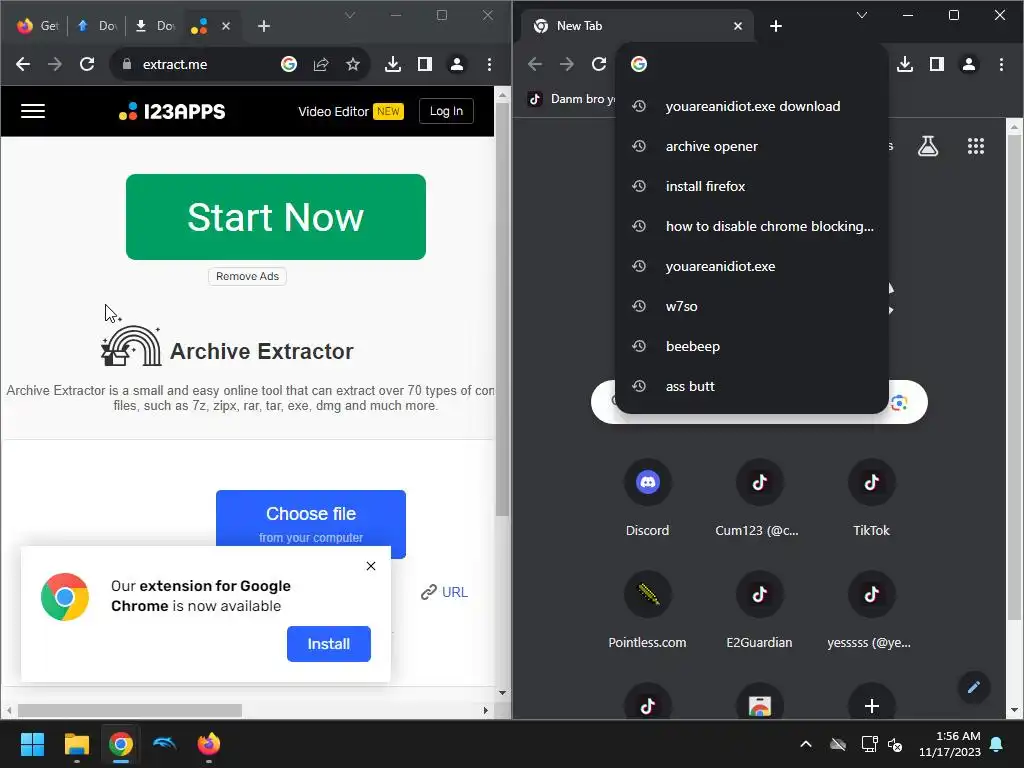The image size is (1024, 768).
Task: Open the Cum123 TikTok shortcut
Action: click(759, 500)
